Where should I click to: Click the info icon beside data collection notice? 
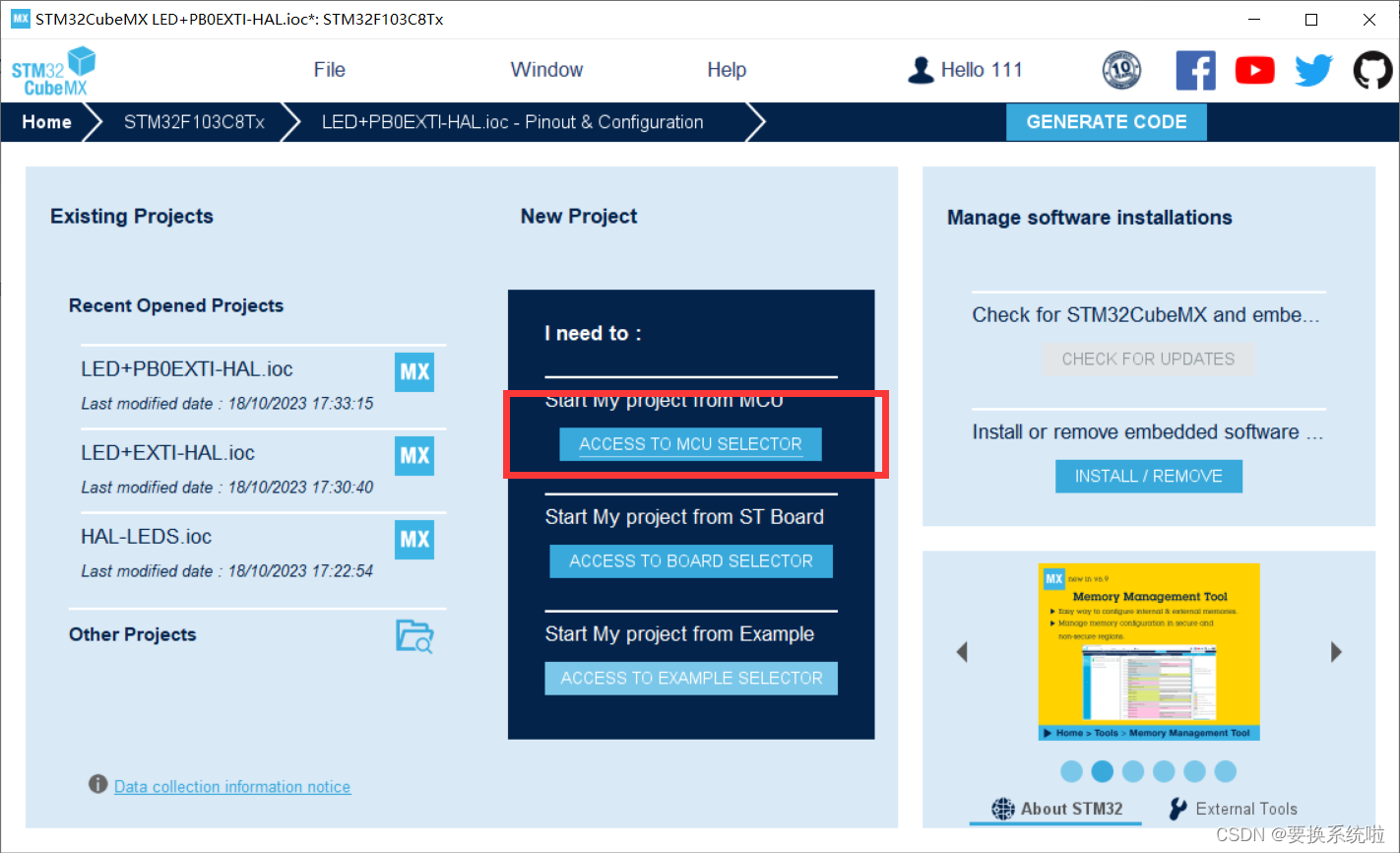tap(97, 784)
